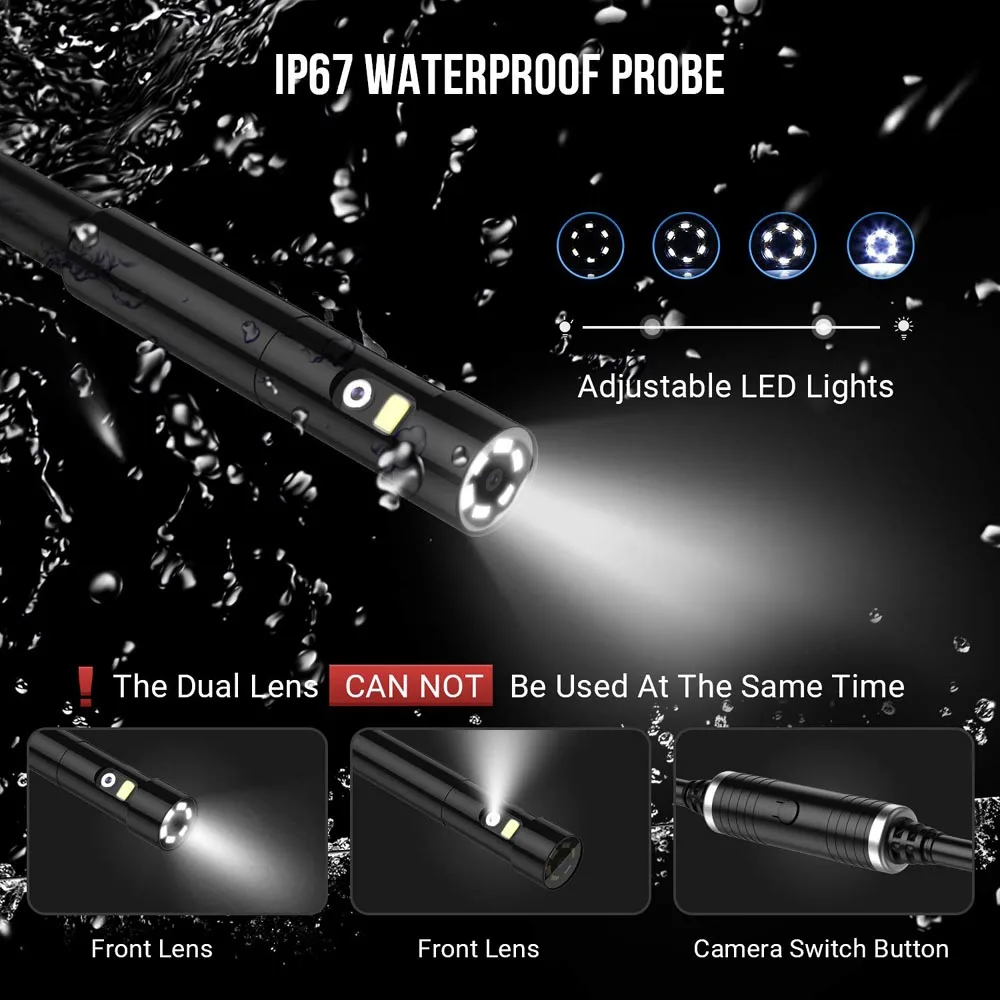Click the bright light bulb icon

pos(903,328)
